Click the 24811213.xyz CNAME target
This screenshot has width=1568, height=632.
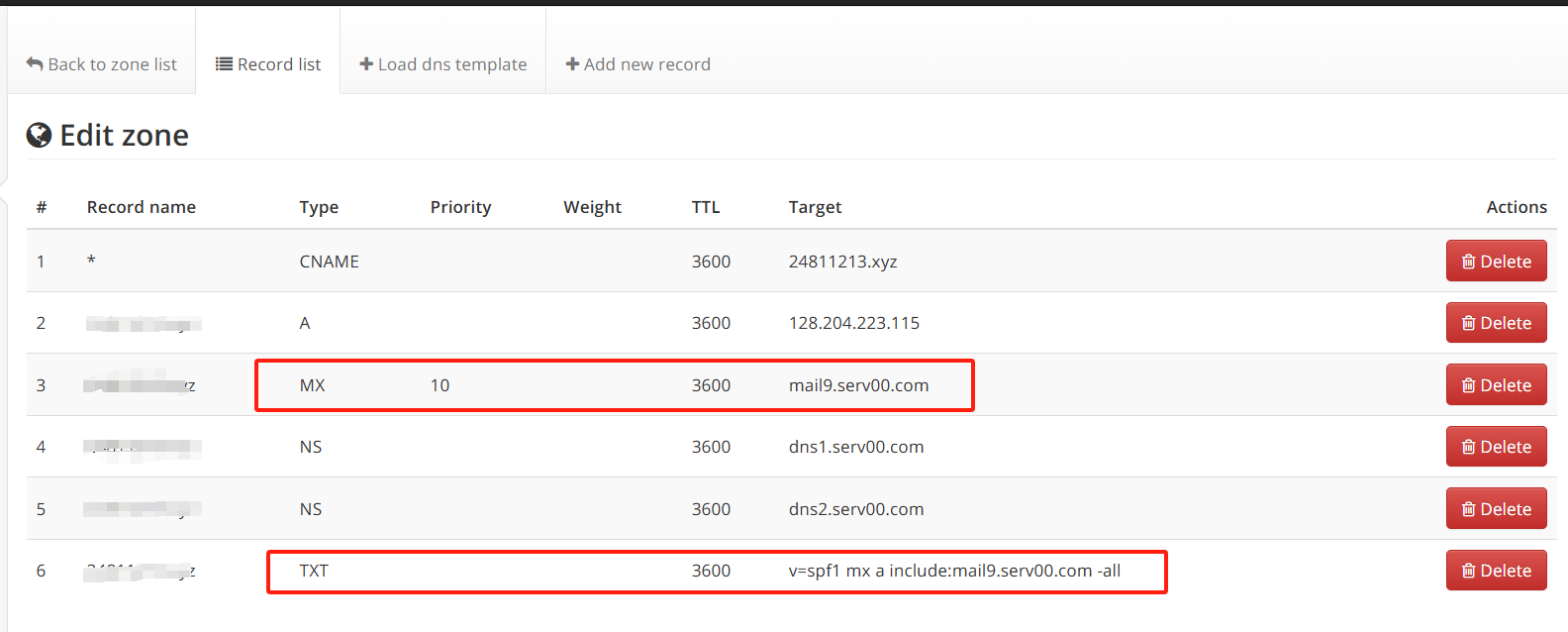842,262
